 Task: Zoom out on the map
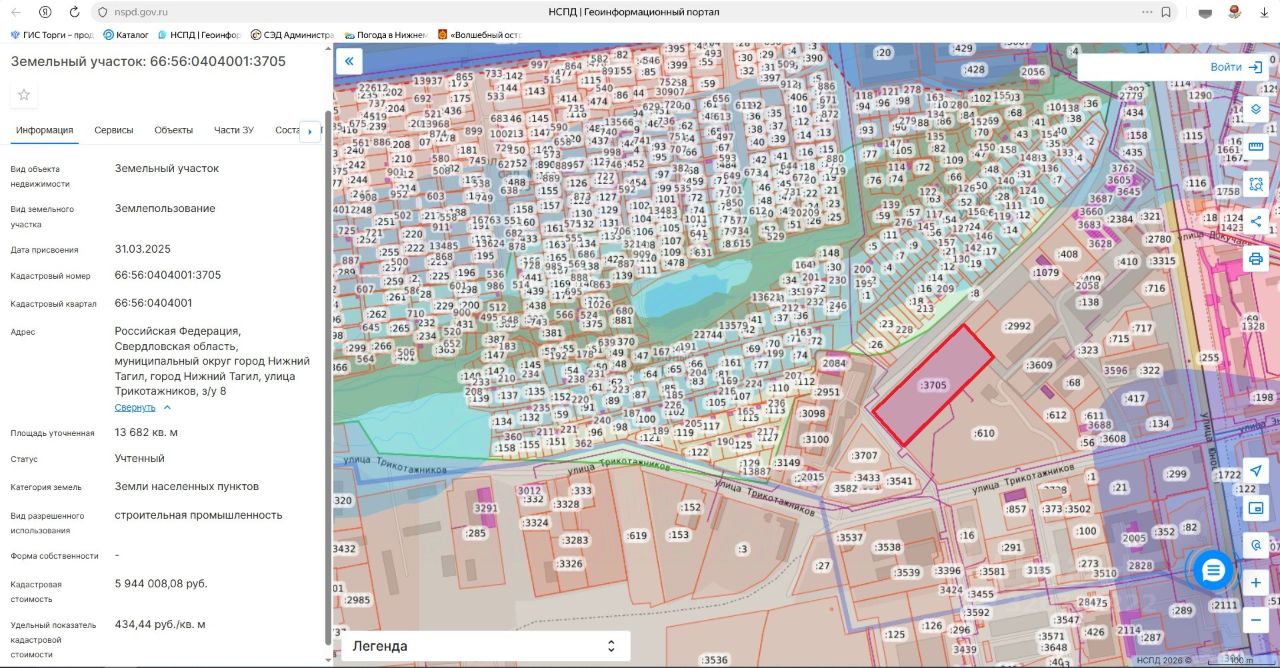pyautogui.click(x=1256, y=620)
